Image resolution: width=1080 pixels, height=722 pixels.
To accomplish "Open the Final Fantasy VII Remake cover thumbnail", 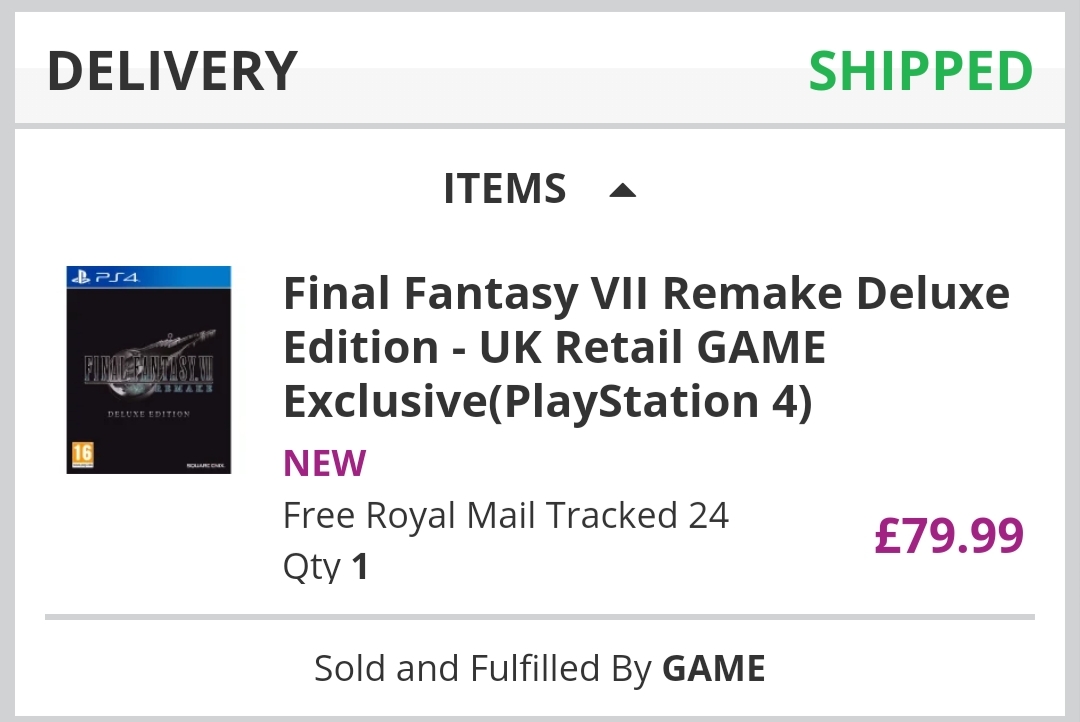I will click(149, 369).
